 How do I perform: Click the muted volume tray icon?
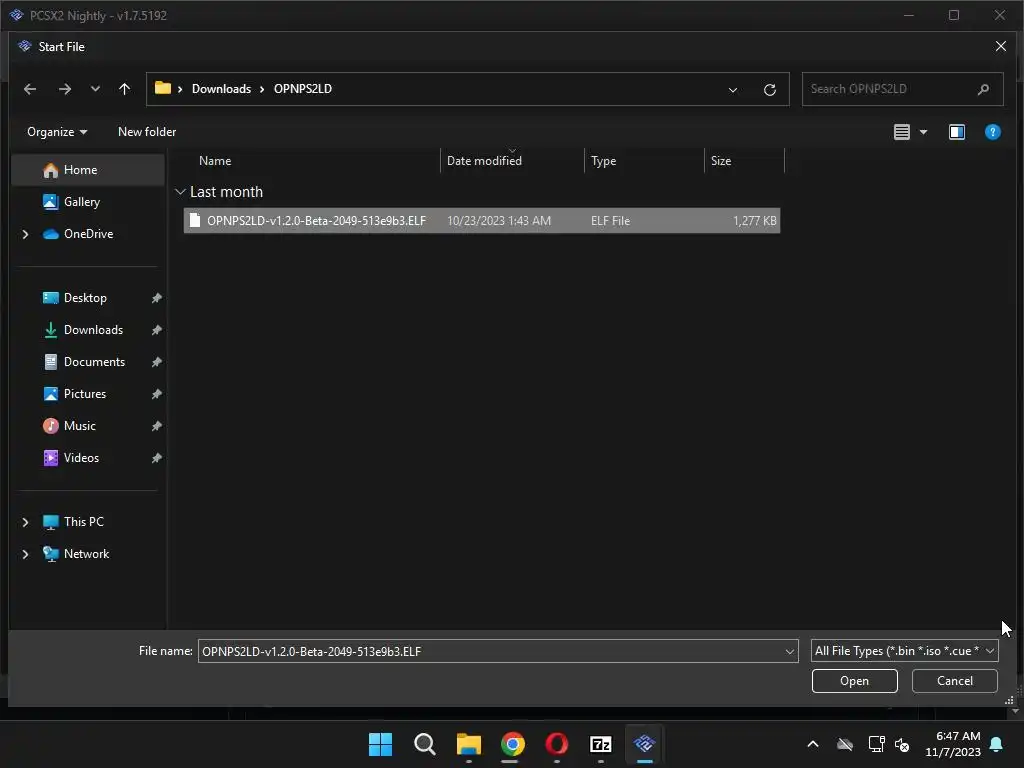coord(902,744)
